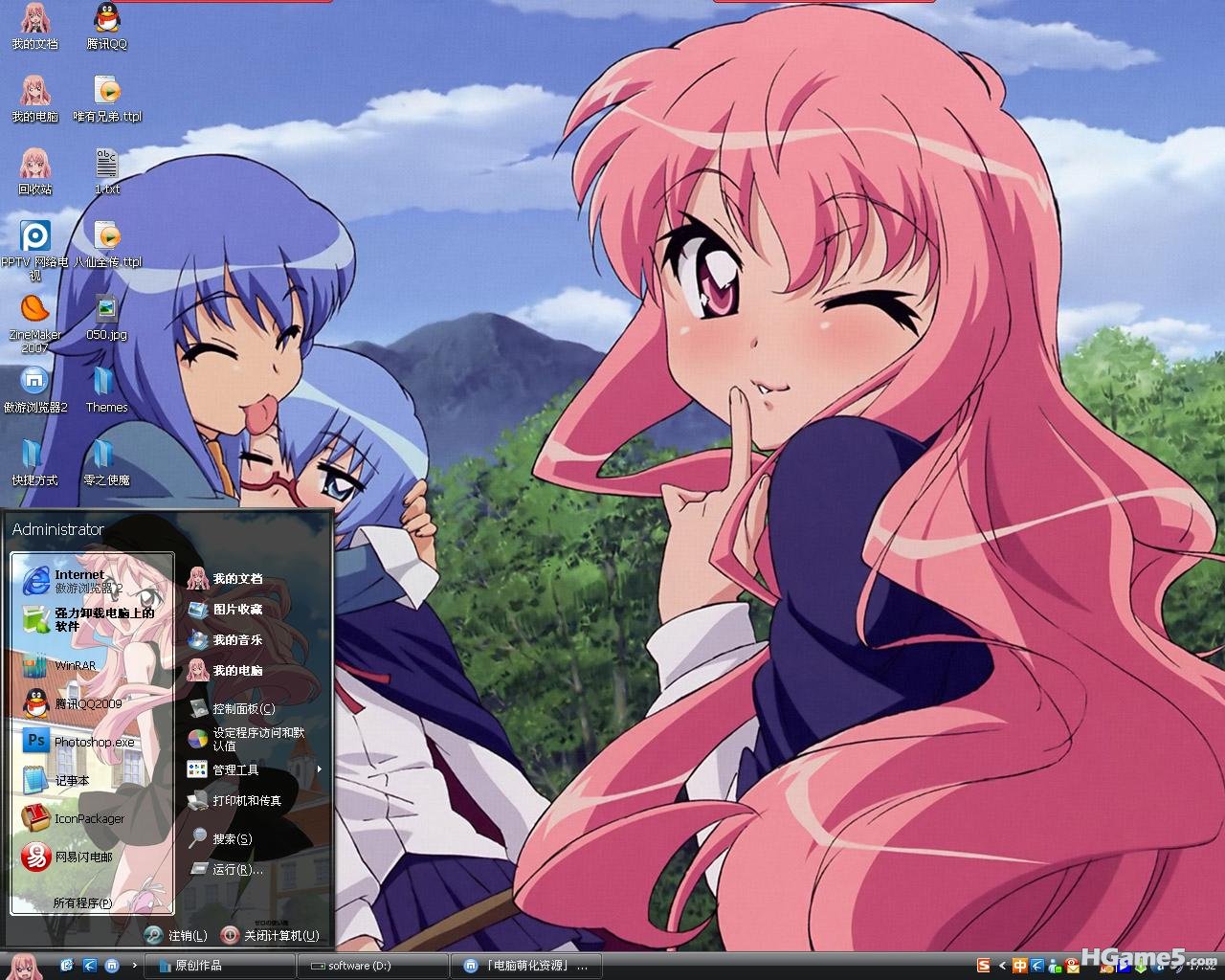Launch 傲游浏览器2 from the desktop

[34, 390]
